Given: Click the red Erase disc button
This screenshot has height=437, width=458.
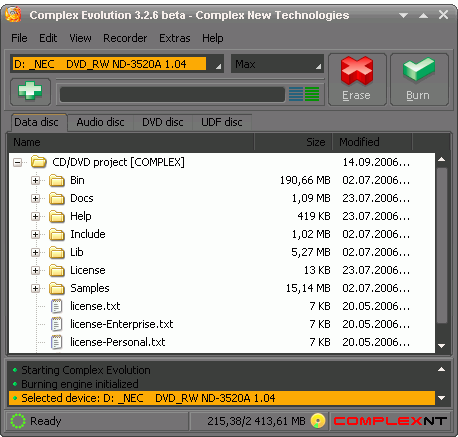Looking at the screenshot, I should pyautogui.click(x=357, y=79).
